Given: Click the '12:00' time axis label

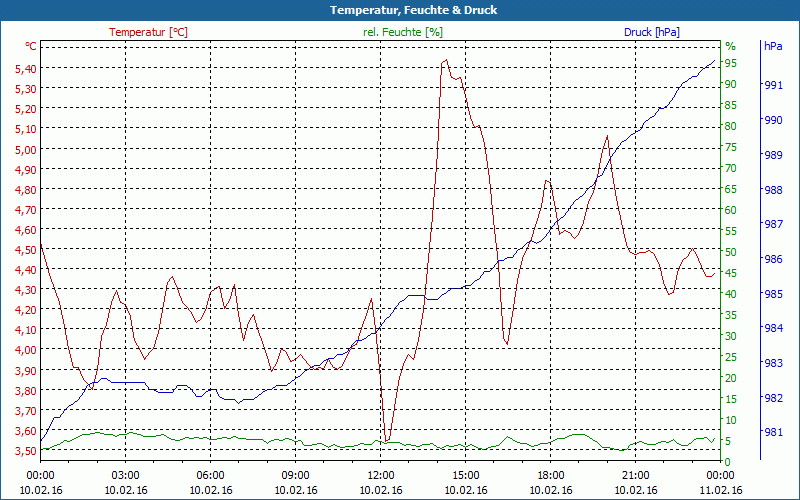Looking at the screenshot, I should click(381, 476).
